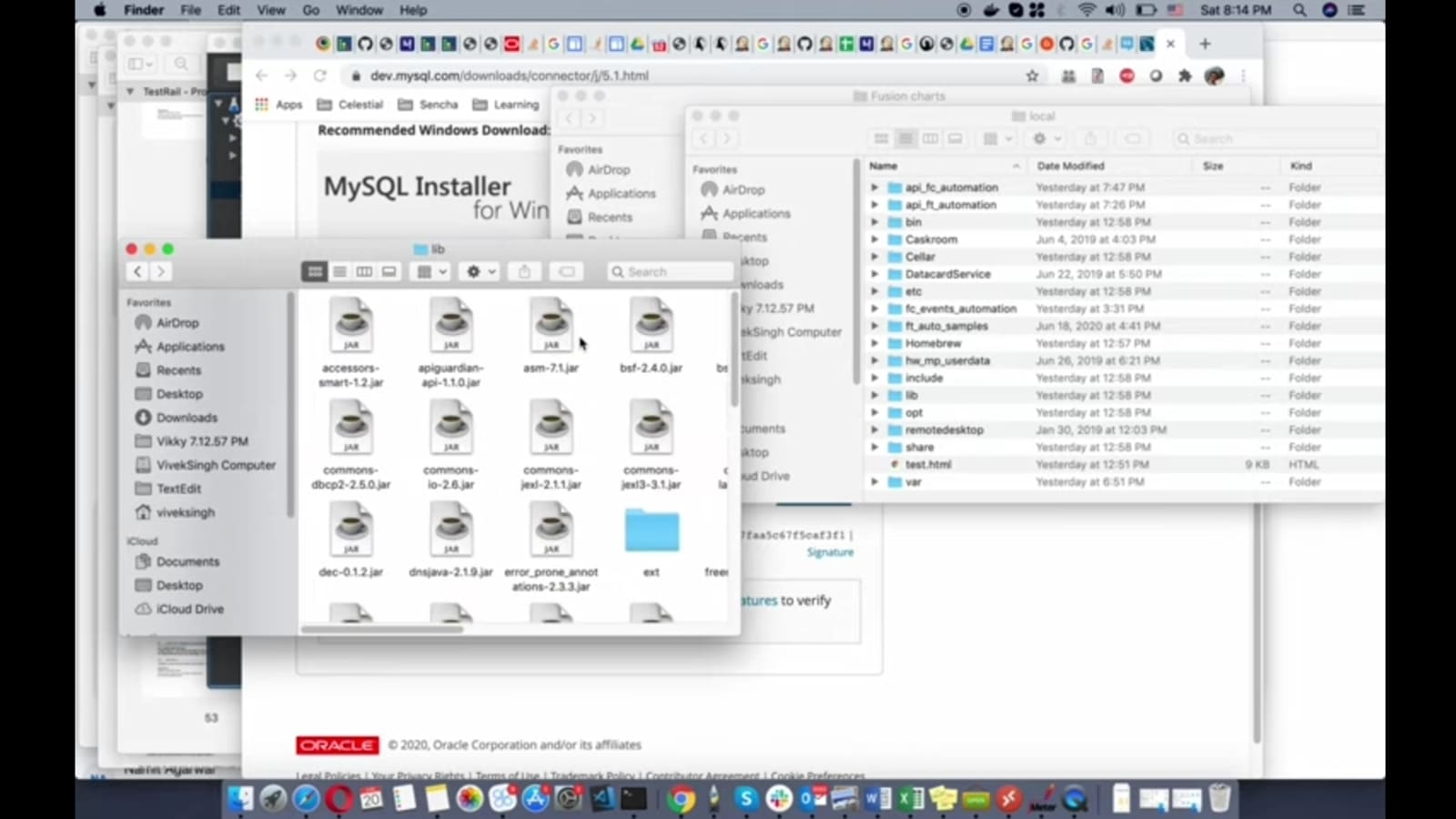1456x819 pixels.
Task: Expand lib folder in local window
Action: click(x=875, y=395)
